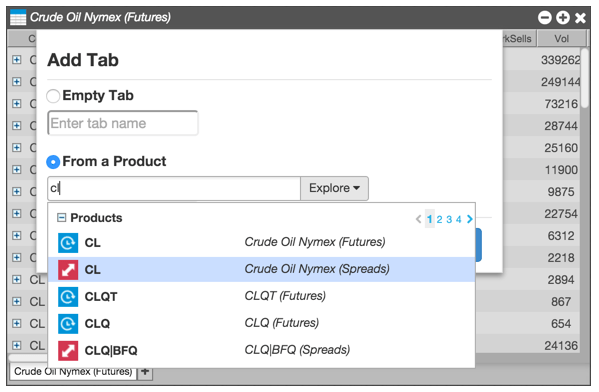Select the From a Product radio option

(x=53, y=162)
